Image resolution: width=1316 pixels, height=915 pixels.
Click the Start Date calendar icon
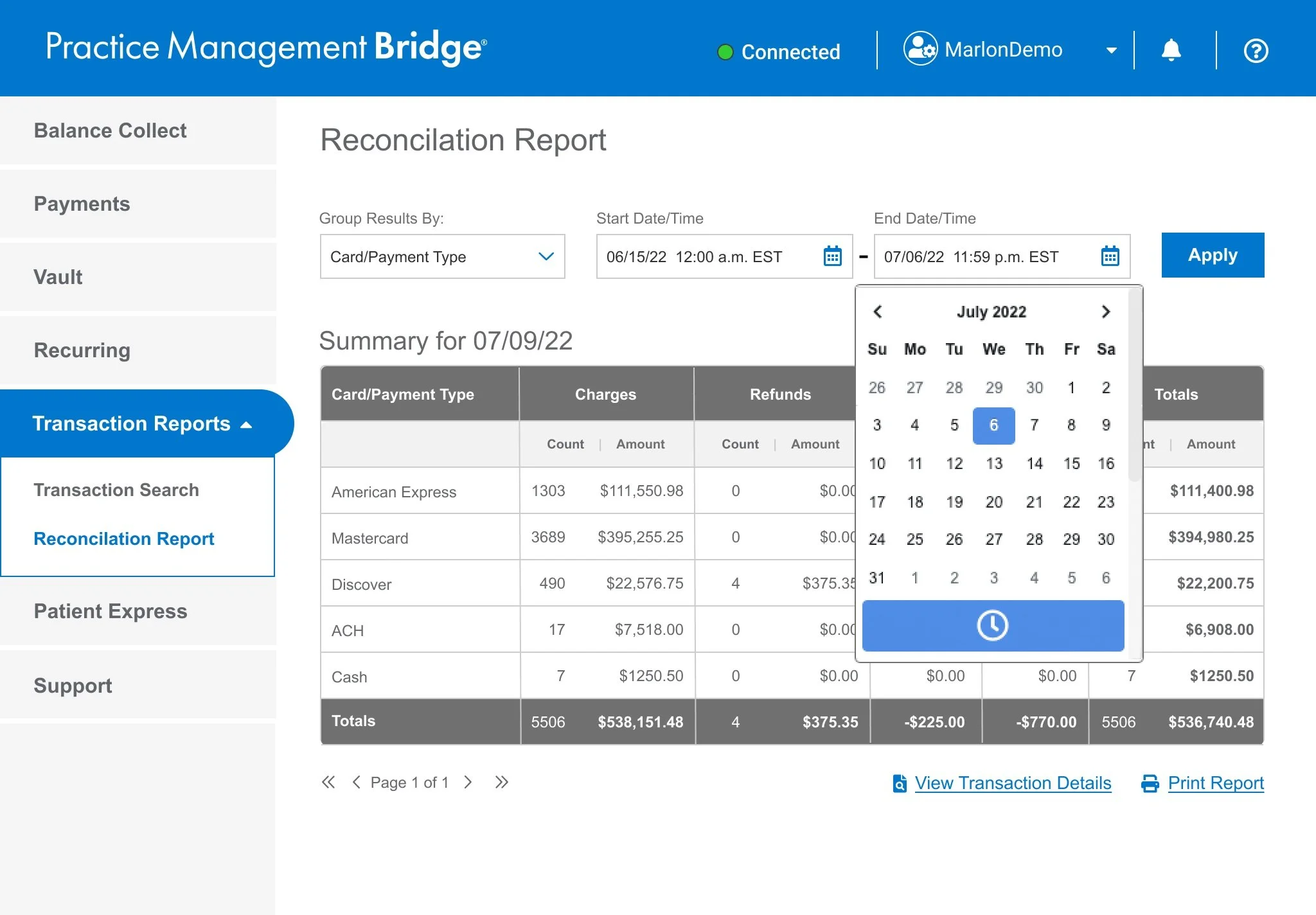(x=833, y=256)
